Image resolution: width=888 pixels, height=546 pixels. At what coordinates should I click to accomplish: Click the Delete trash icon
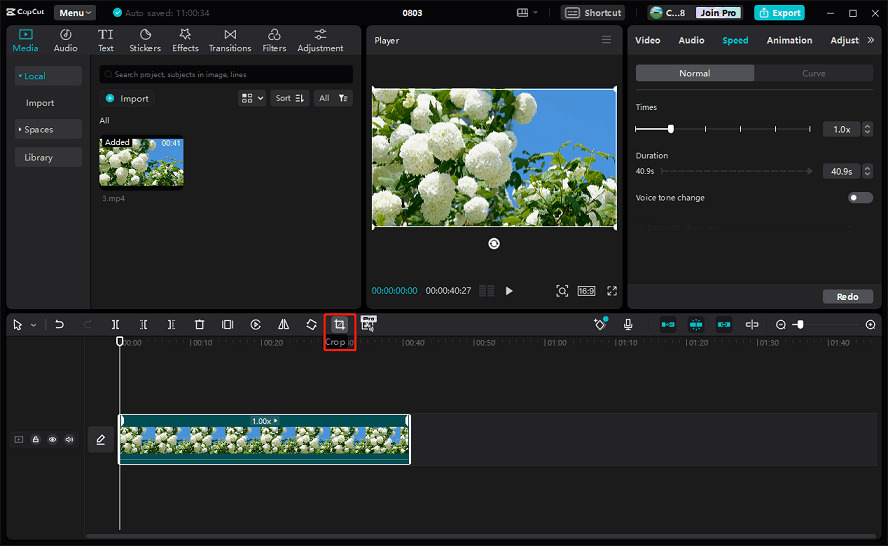[x=199, y=325]
